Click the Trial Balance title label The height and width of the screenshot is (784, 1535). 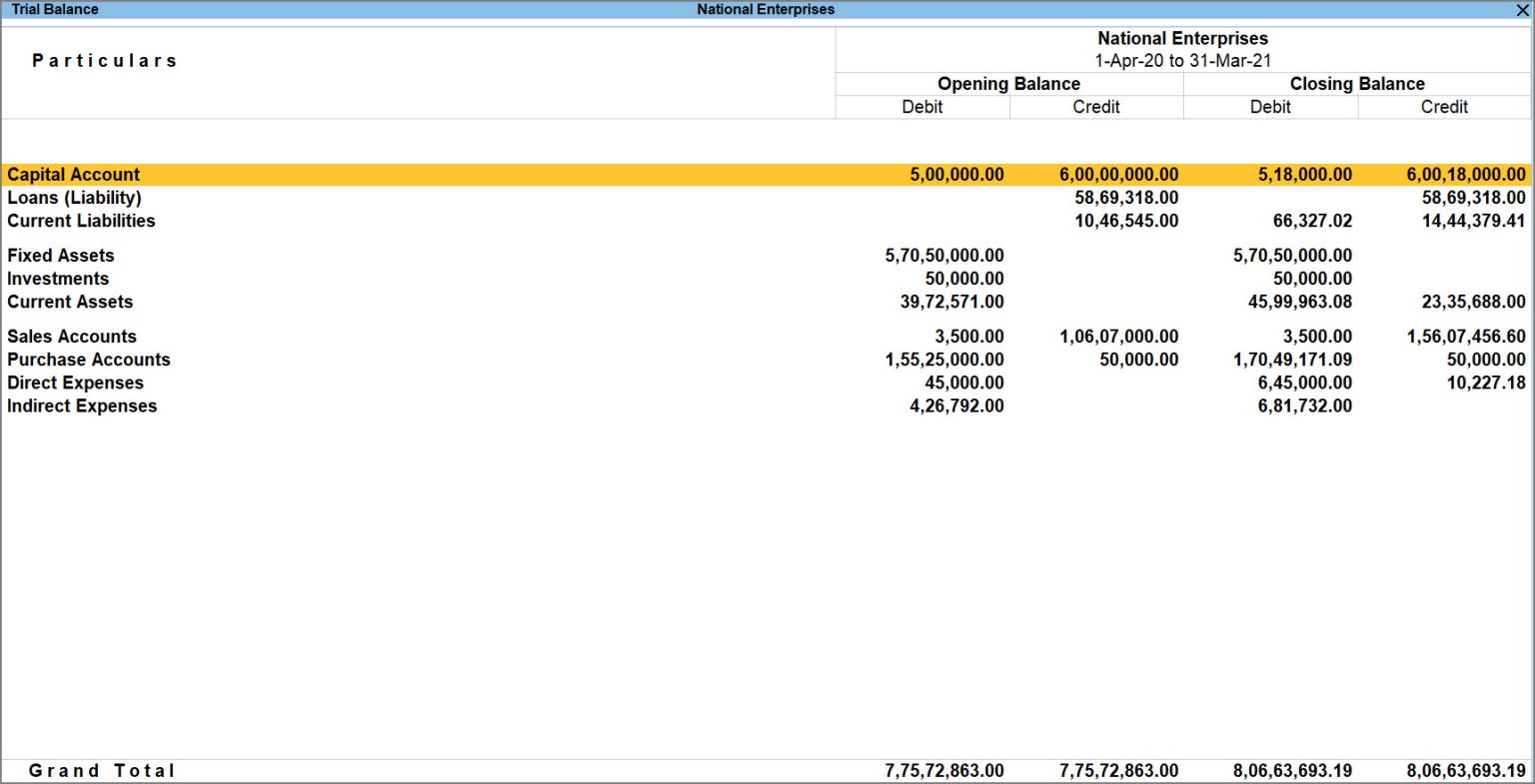(x=58, y=9)
